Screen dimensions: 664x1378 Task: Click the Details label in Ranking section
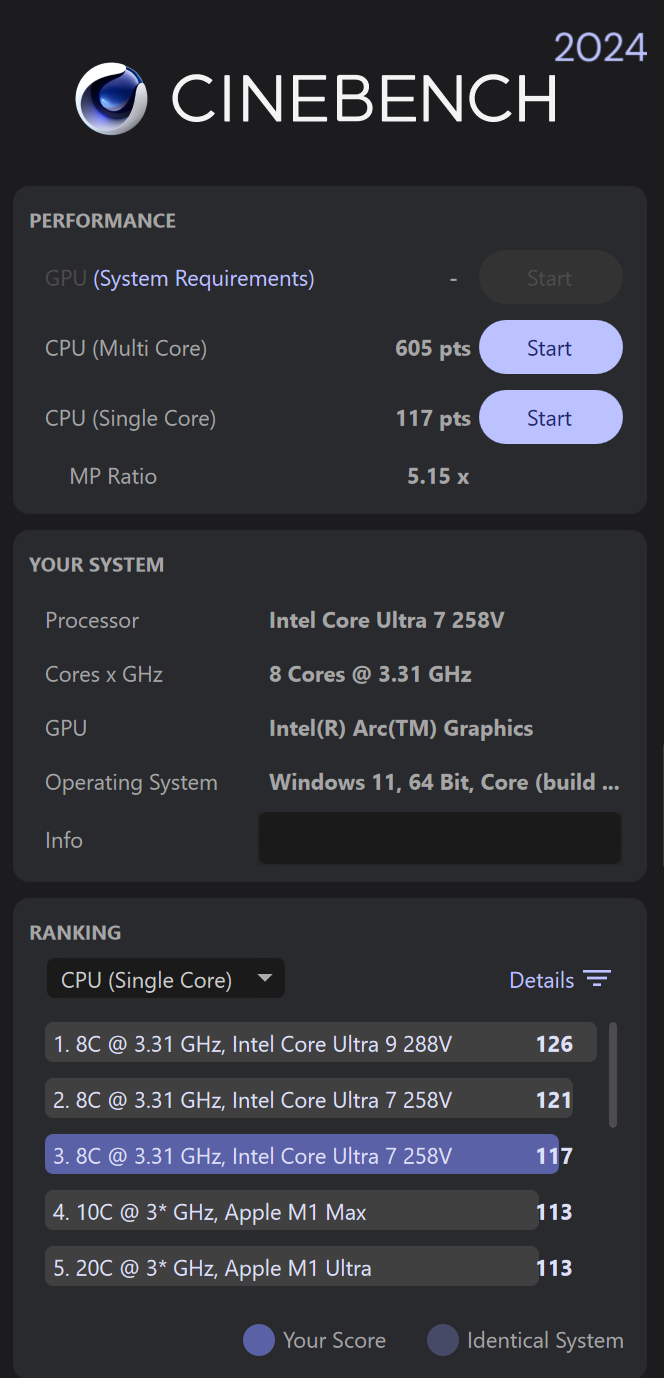tap(540, 980)
